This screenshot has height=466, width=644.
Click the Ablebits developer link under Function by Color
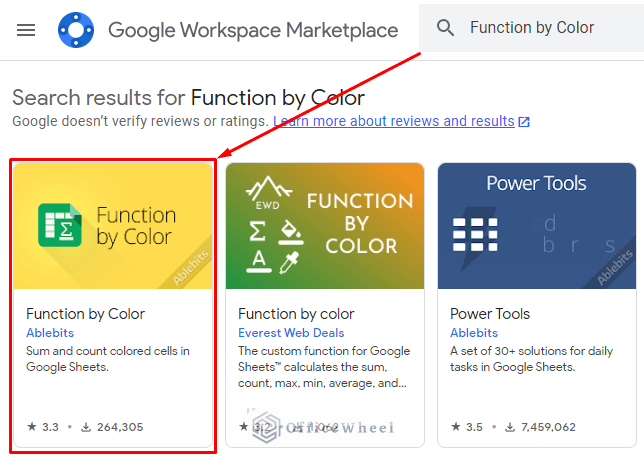[50, 333]
